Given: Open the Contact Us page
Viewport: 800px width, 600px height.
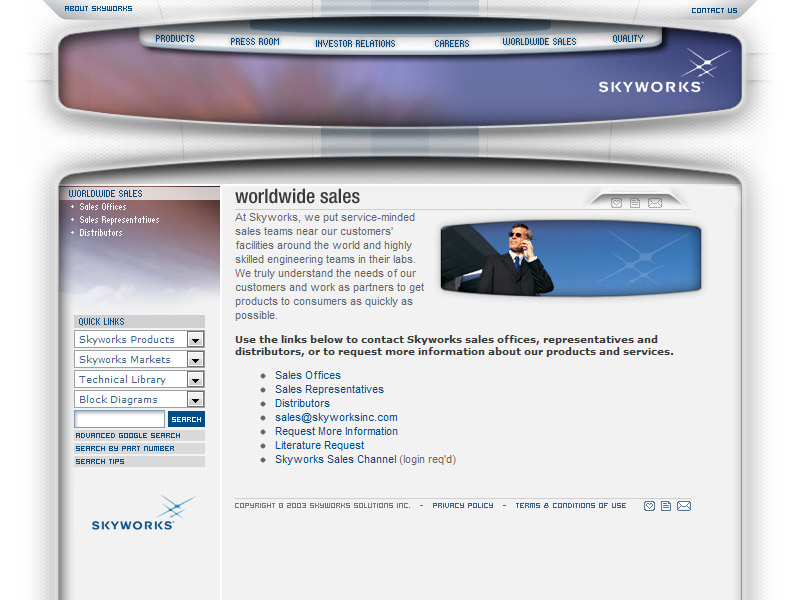Looking at the screenshot, I should click(714, 10).
